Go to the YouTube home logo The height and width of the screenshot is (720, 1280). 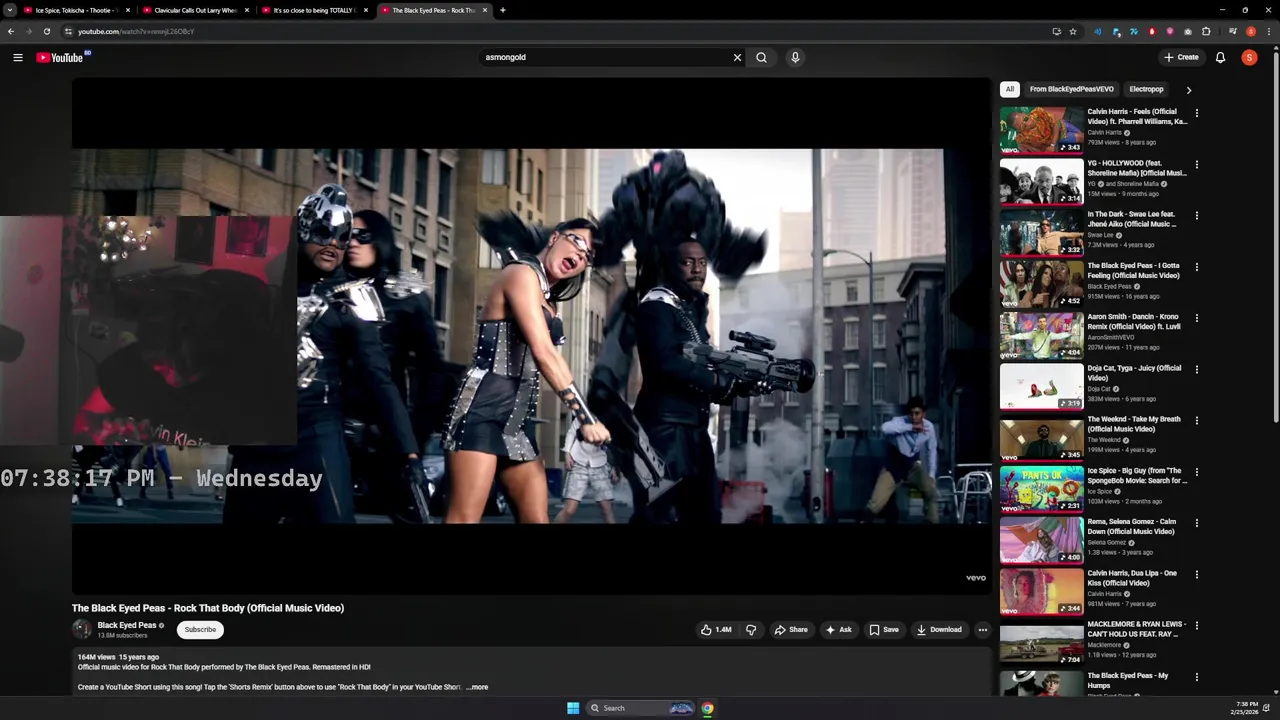[60, 57]
